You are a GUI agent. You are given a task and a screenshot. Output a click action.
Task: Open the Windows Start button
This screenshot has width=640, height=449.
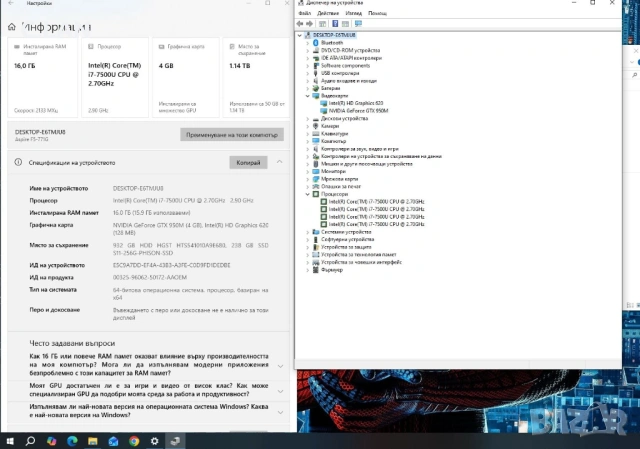pos(10,441)
